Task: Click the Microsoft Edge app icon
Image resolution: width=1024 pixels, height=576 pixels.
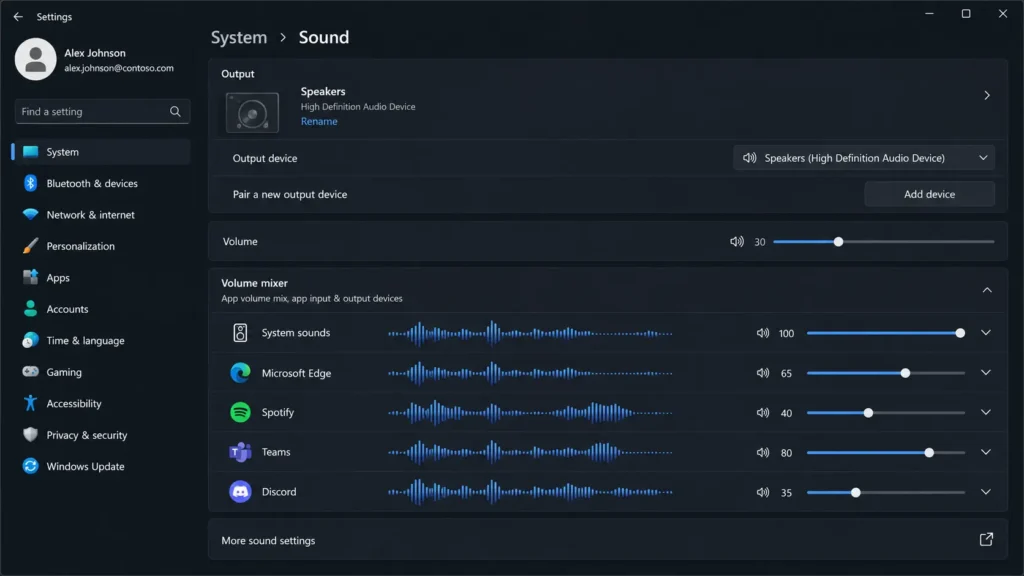Action: point(240,373)
